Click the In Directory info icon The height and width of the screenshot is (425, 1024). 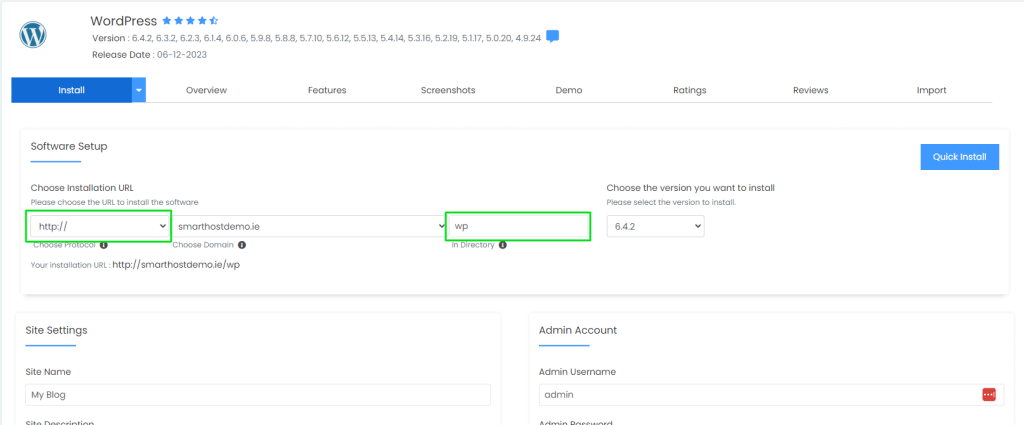click(x=503, y=244)
